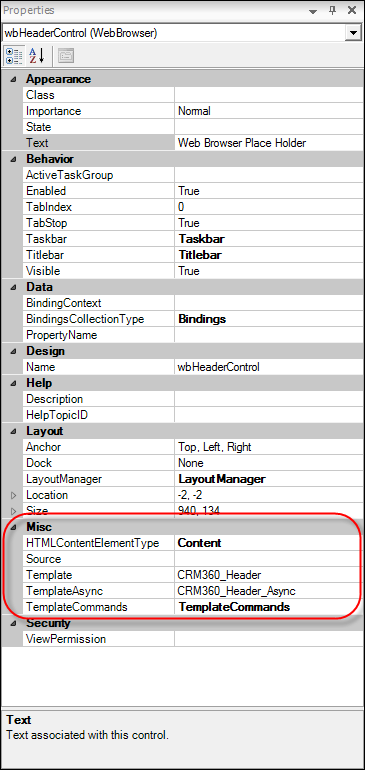This screenshot has height=770, width=365.
Task: Collapse the Appearance category
Action: coord(13,79)
